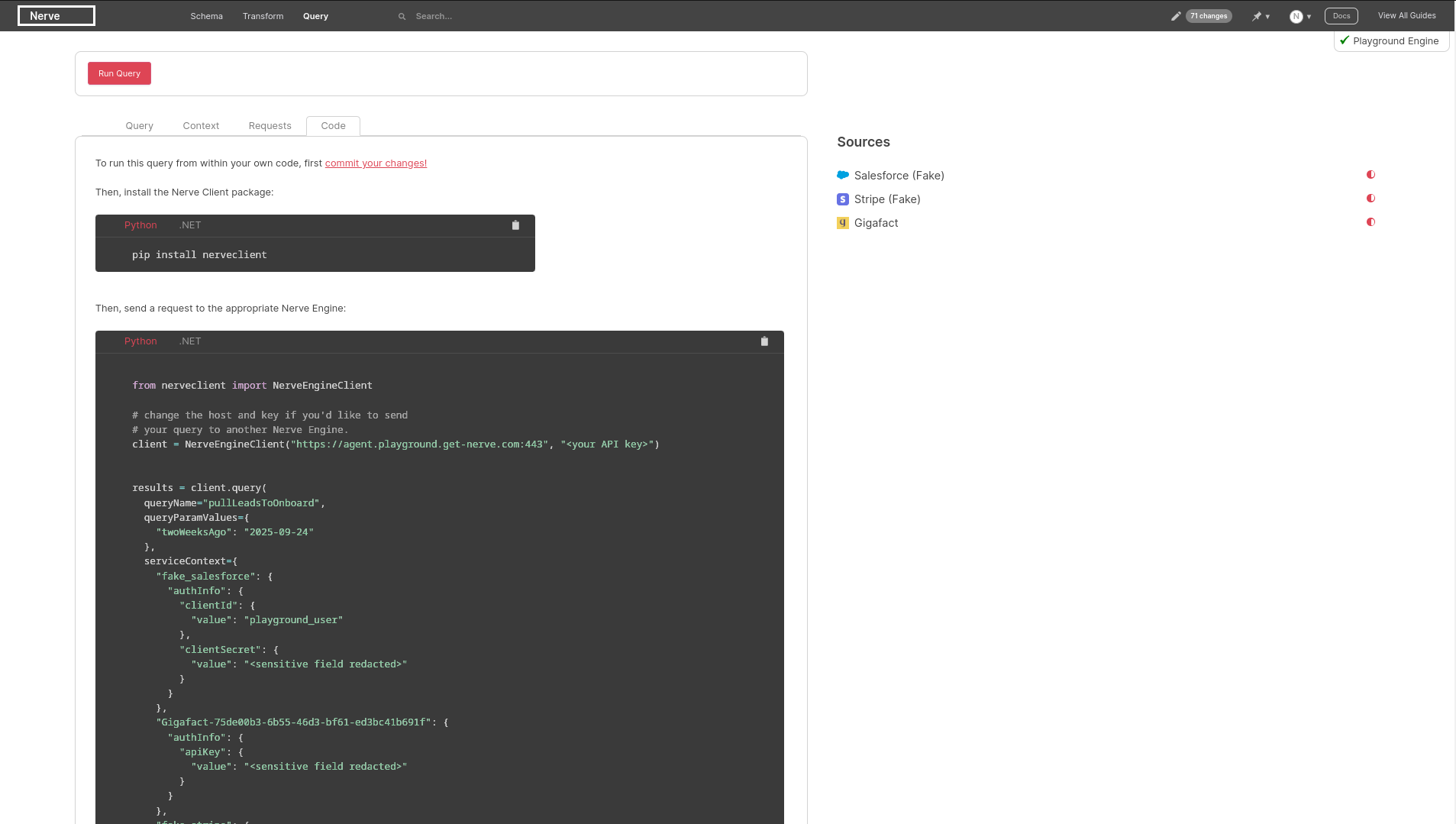This screenshot has width=1456, height=824.
Task: Copy the pip install command via clipboard icon
Action: (515, 225)
